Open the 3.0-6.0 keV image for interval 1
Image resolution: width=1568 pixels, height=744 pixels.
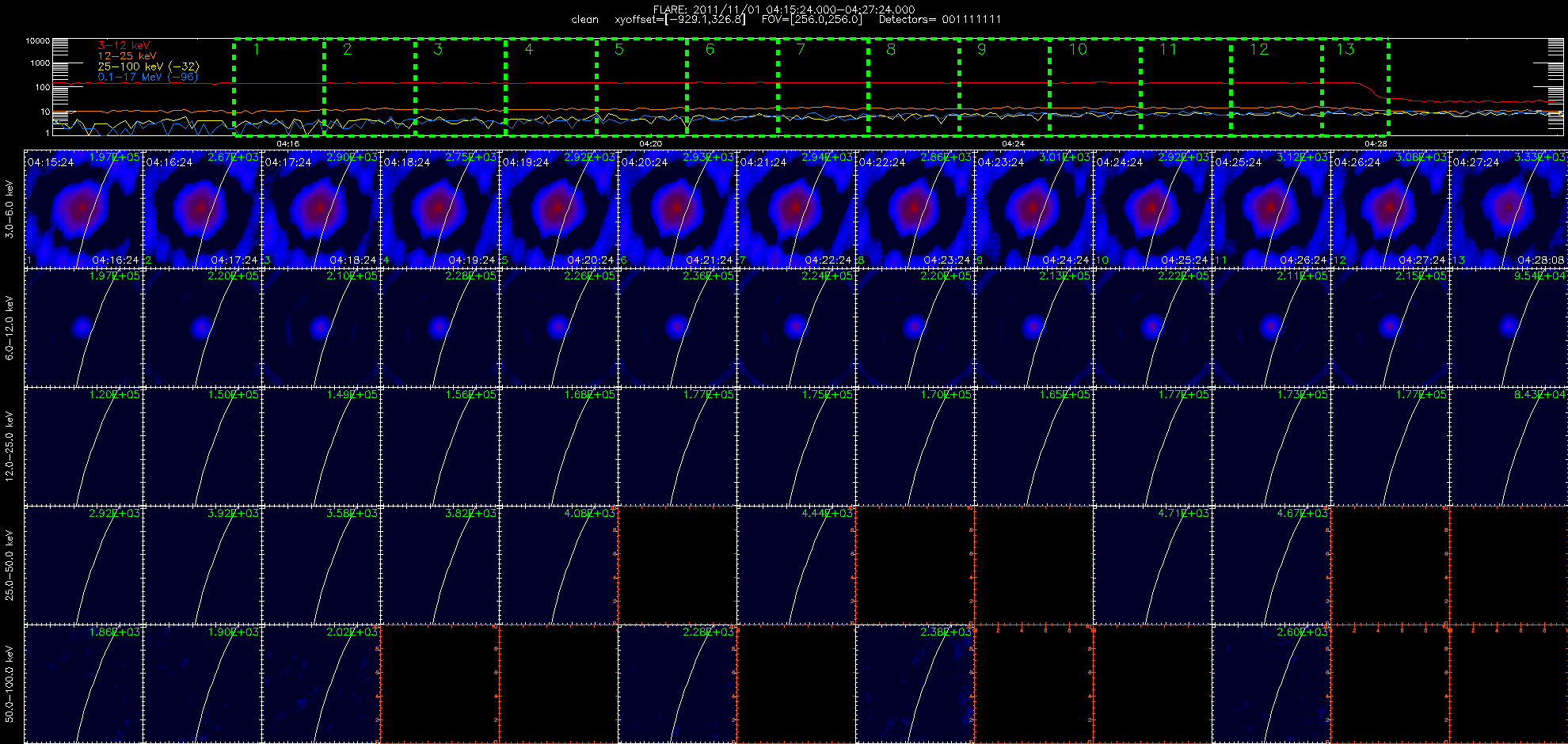(83, 208)
